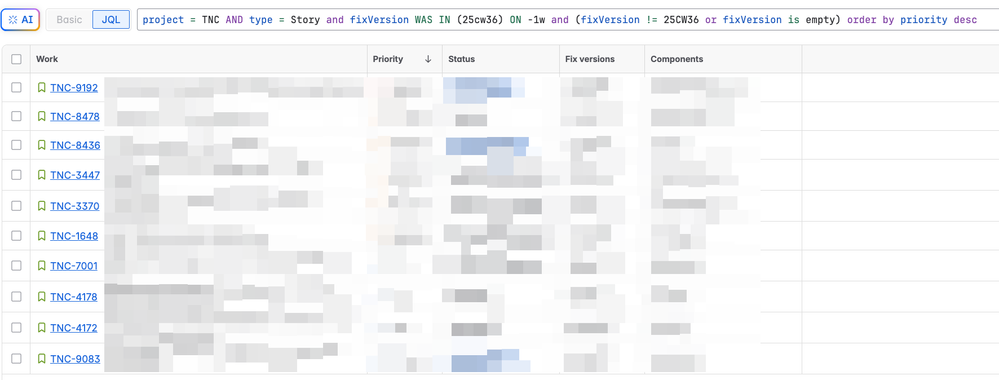The width and height of the screenshot is (999, 380).
Task: Select the checkbox for TNC-4172
Action: (17, 328)
